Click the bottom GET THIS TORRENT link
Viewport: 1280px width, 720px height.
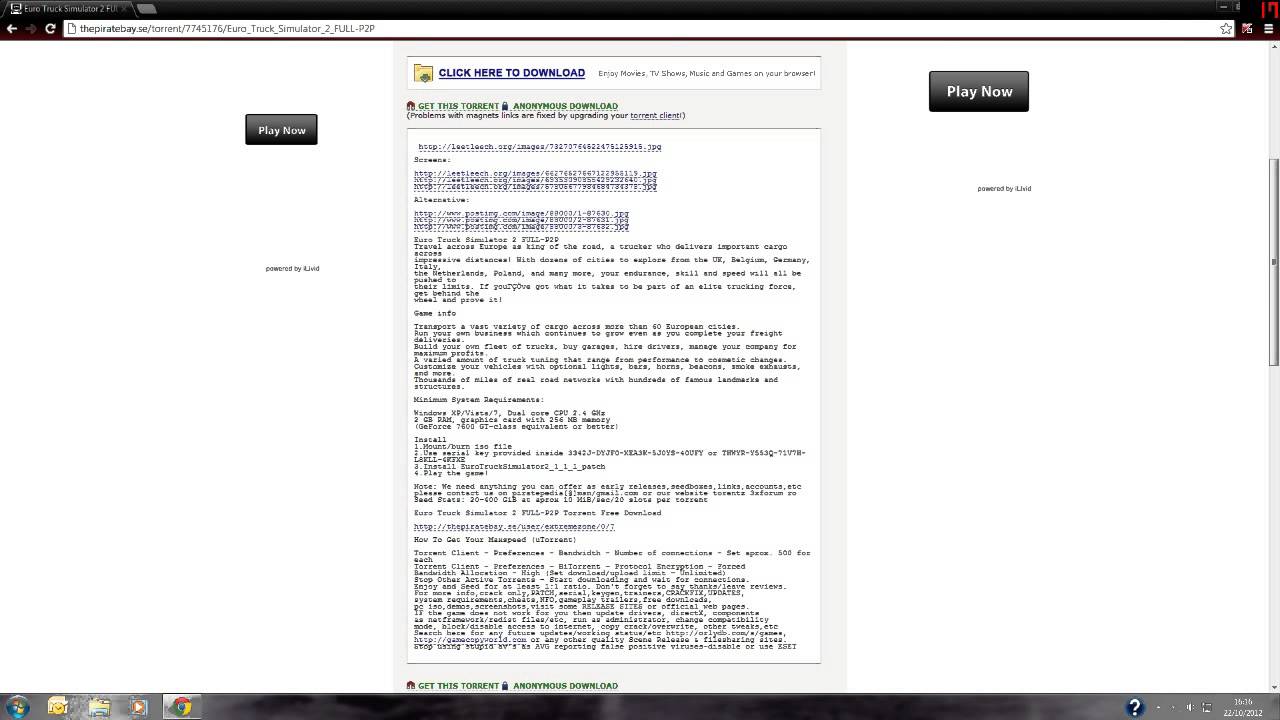click(x=458, y=686)
